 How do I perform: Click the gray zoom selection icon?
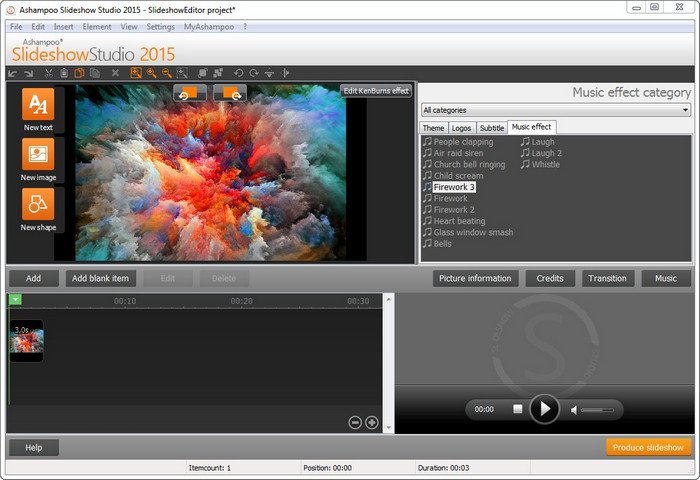pyautogui.click(x=182, y=73)
